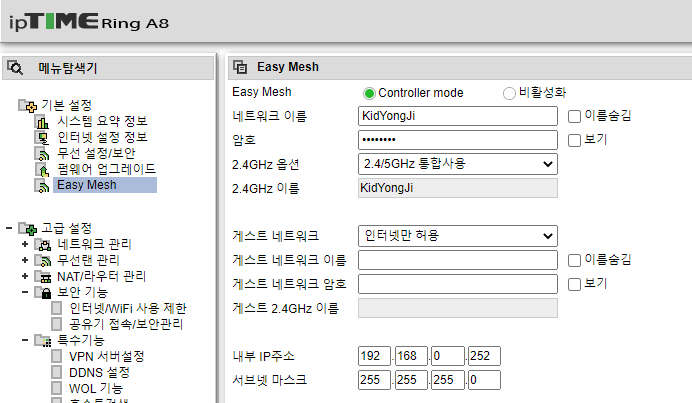Image resolution: width=692 pixels, height=403 pixels.
Task: Tick 보기 for guest network password
Action: point(574,284)
